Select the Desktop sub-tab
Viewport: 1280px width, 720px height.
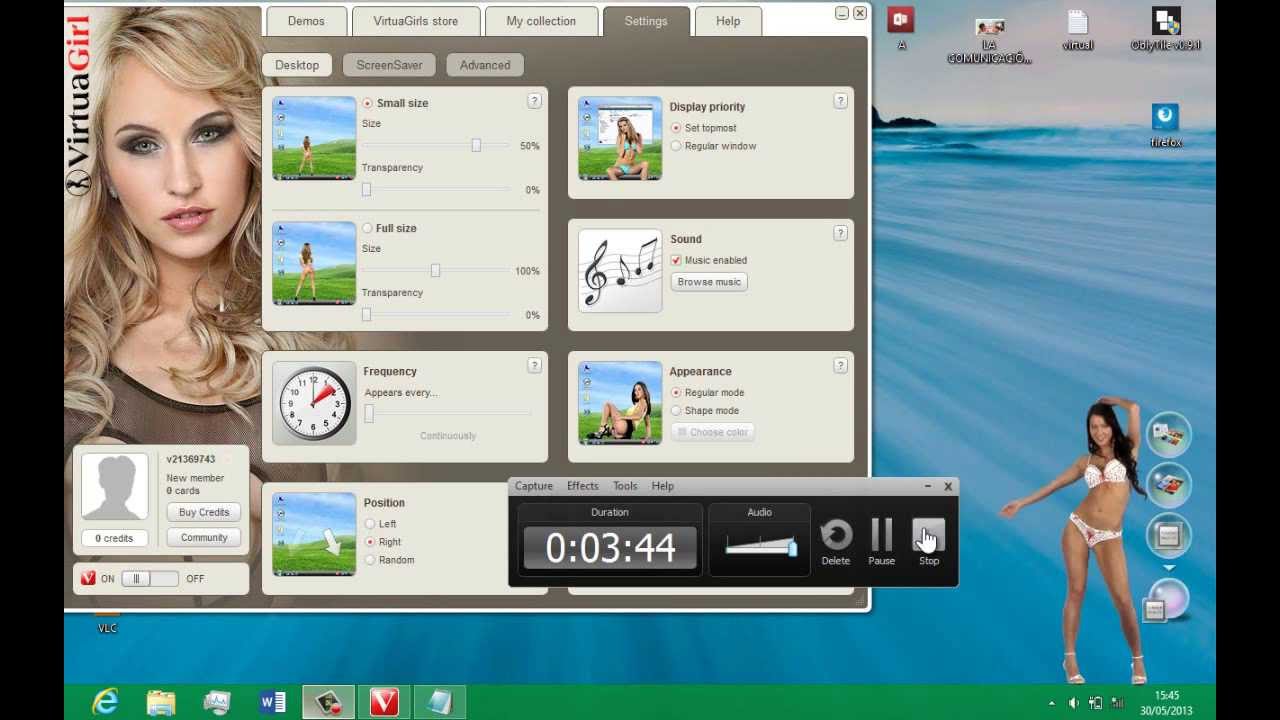click(297, 65)
